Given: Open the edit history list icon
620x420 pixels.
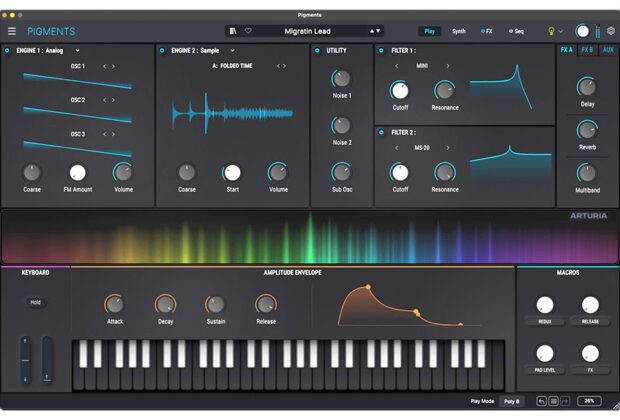Looking at the screenshot, I should coord(554,401).
